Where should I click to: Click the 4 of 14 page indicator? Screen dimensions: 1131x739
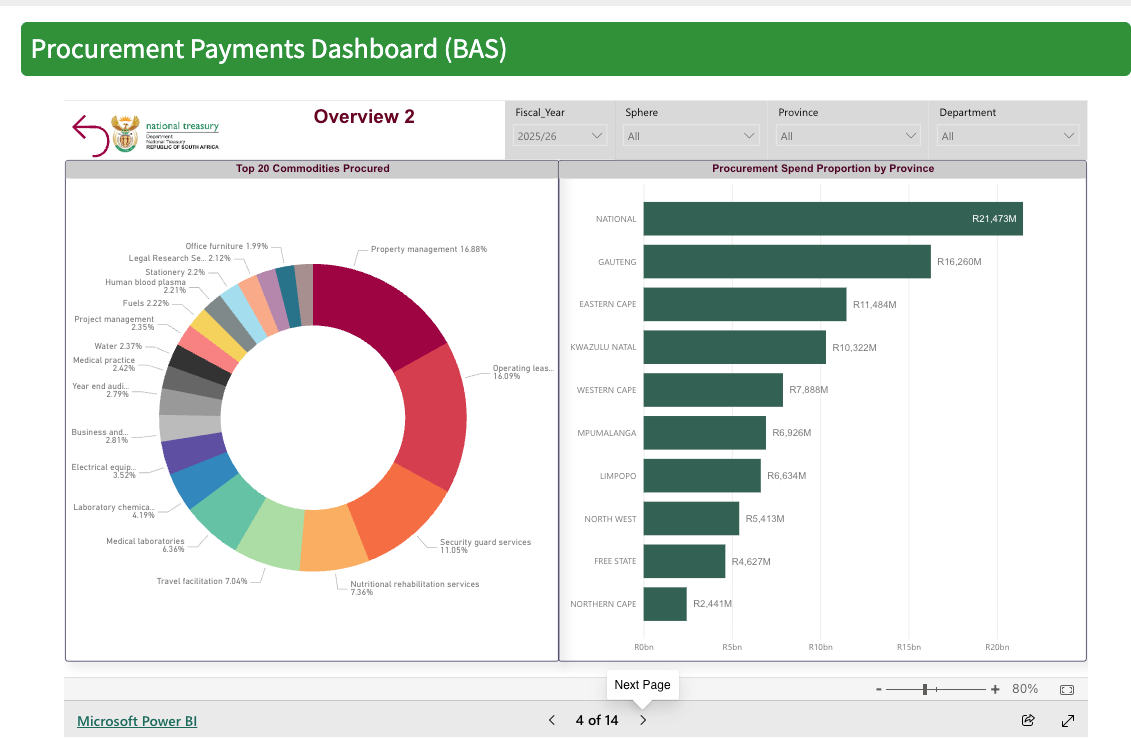597,720
